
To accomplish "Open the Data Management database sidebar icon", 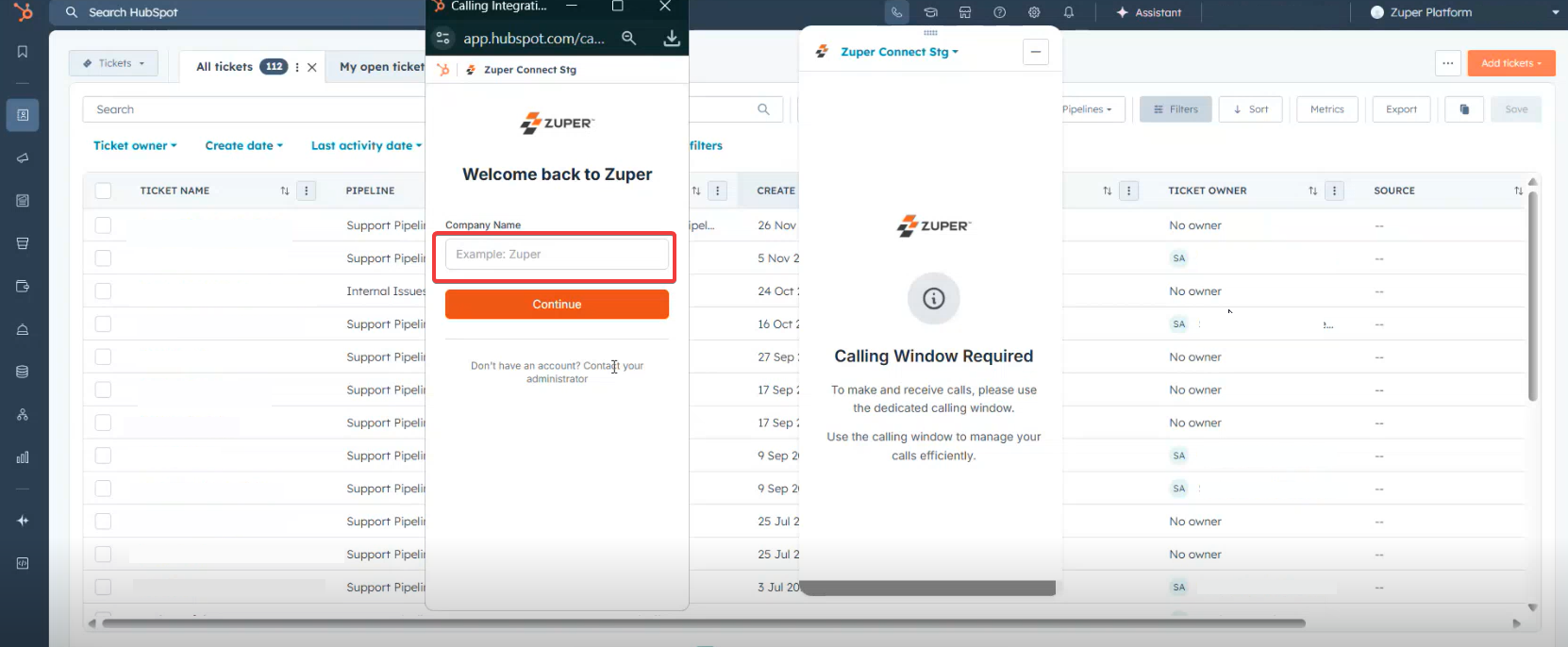I will click(23, 372).
